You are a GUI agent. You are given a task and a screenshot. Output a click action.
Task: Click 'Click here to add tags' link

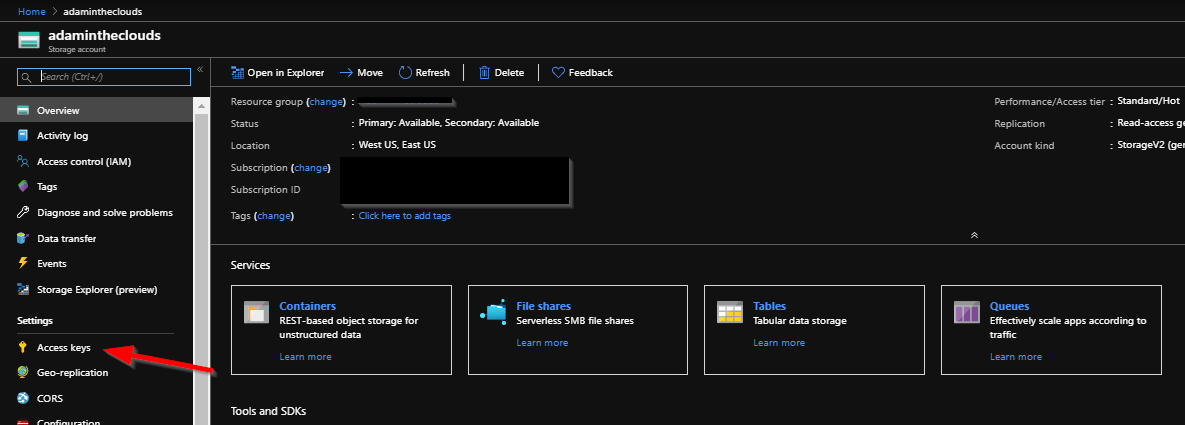pyautogui.click(x=404, y=216)
